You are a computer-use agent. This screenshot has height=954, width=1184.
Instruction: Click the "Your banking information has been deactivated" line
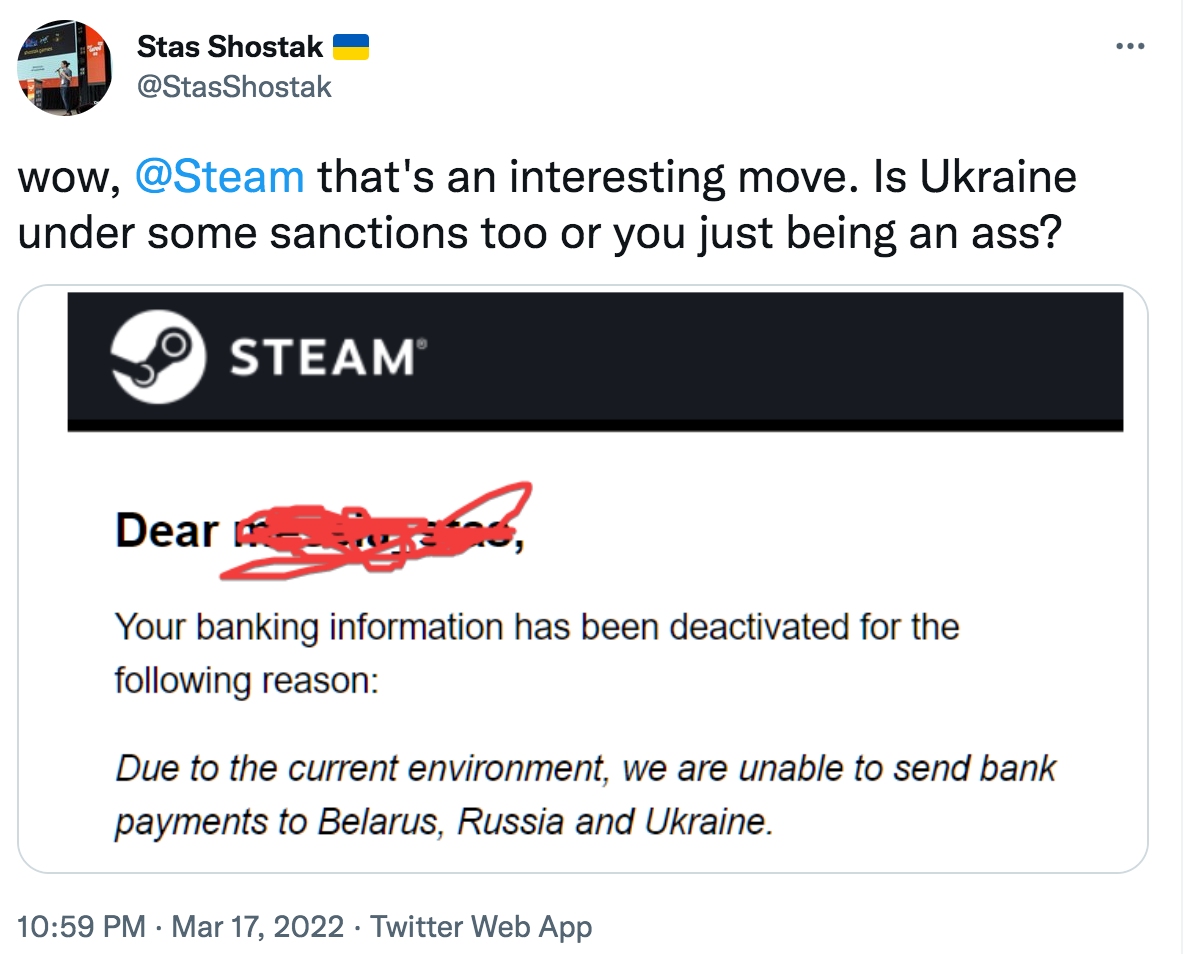[x=537, y=627]
